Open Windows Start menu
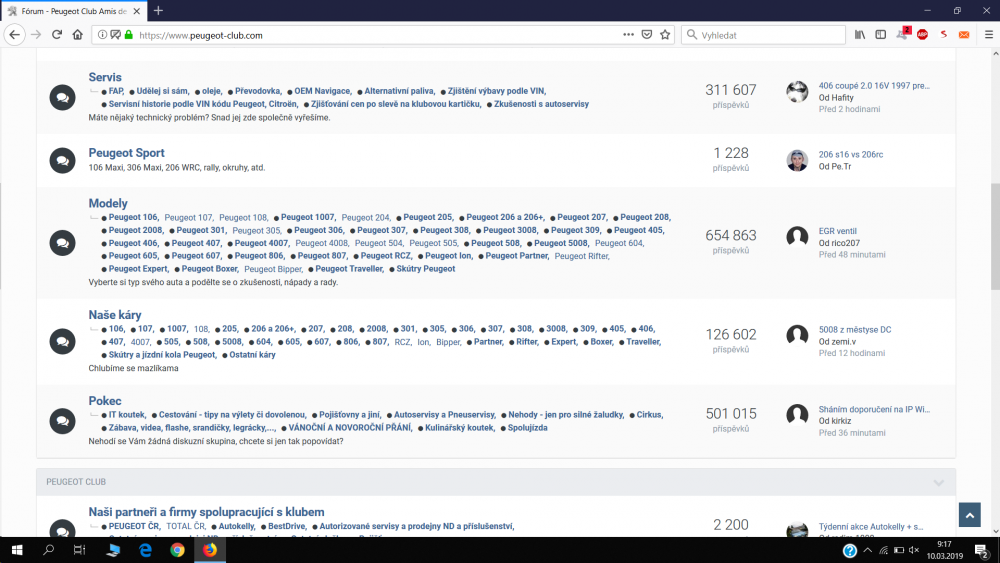This screenshot has width=1000, height=563. (x=17, y=550)
